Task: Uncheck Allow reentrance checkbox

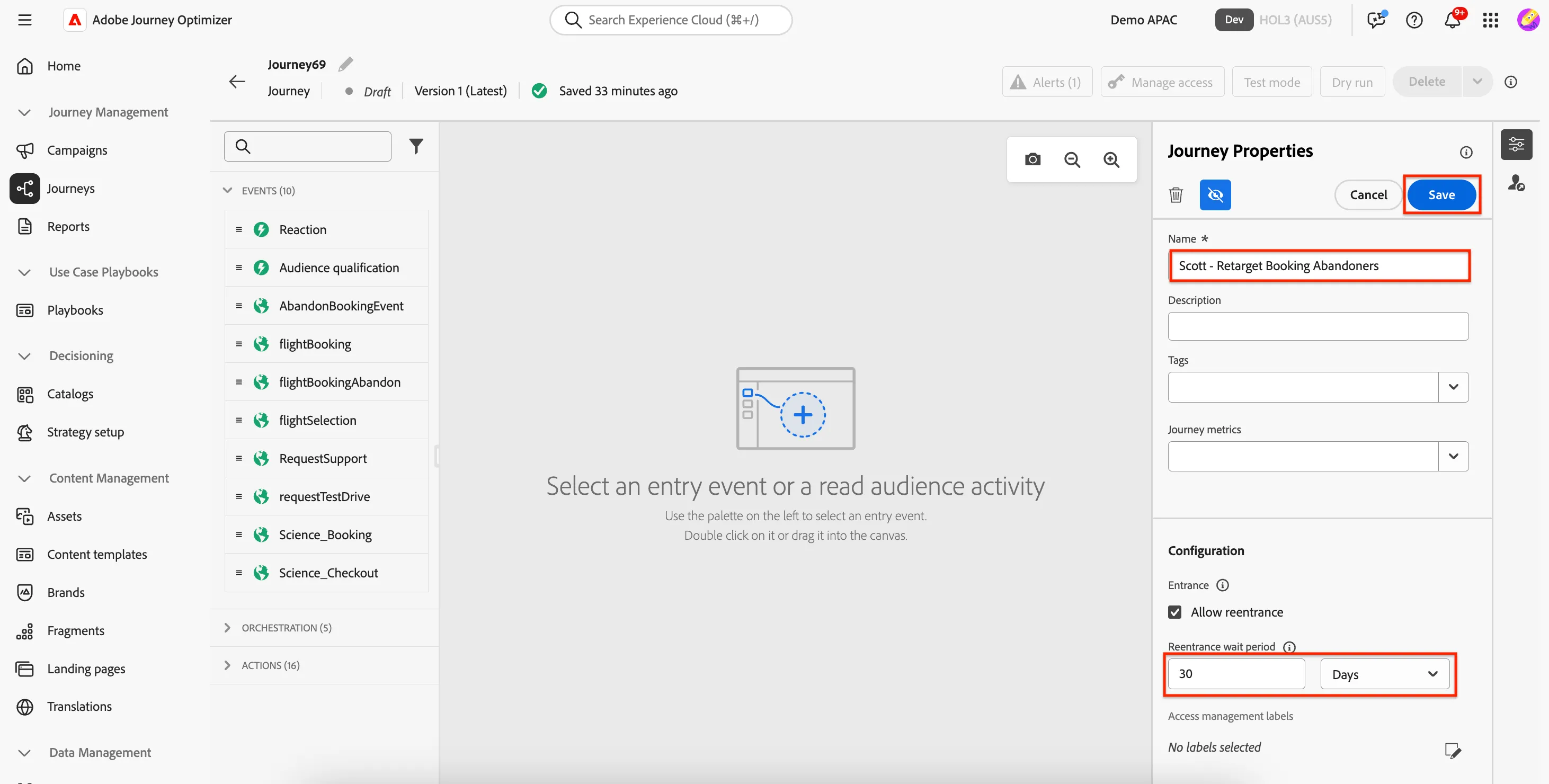Action: pos(1174,612)
